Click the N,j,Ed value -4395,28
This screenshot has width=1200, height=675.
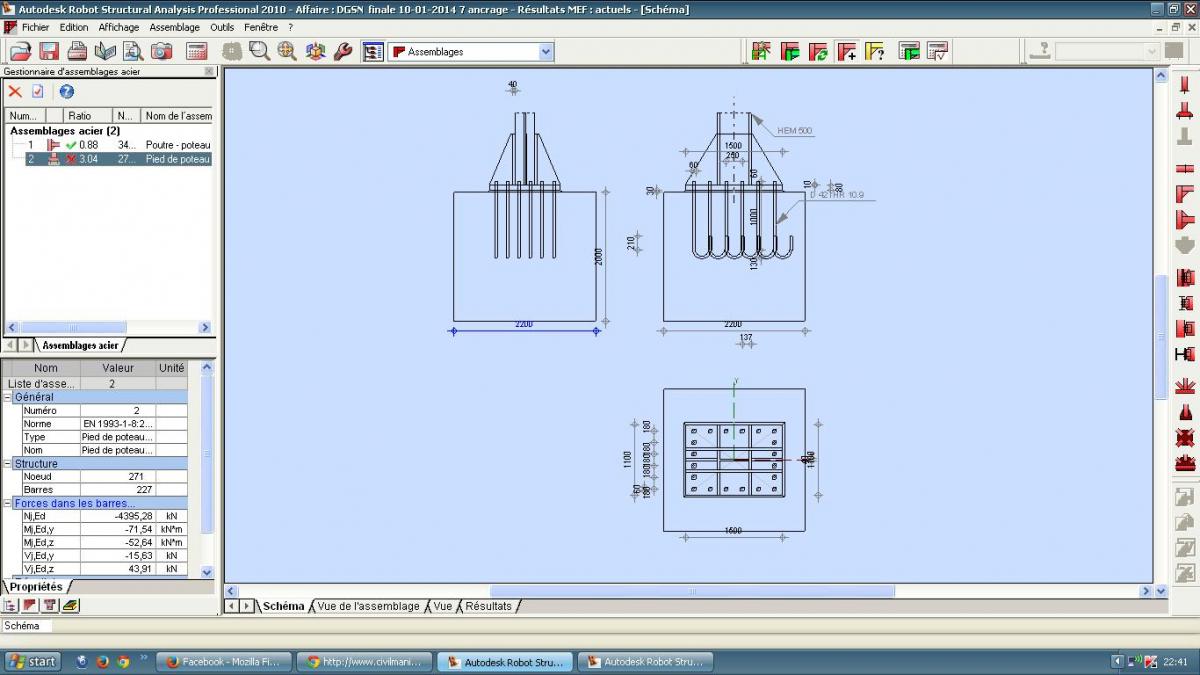click(x=118, y=516)
